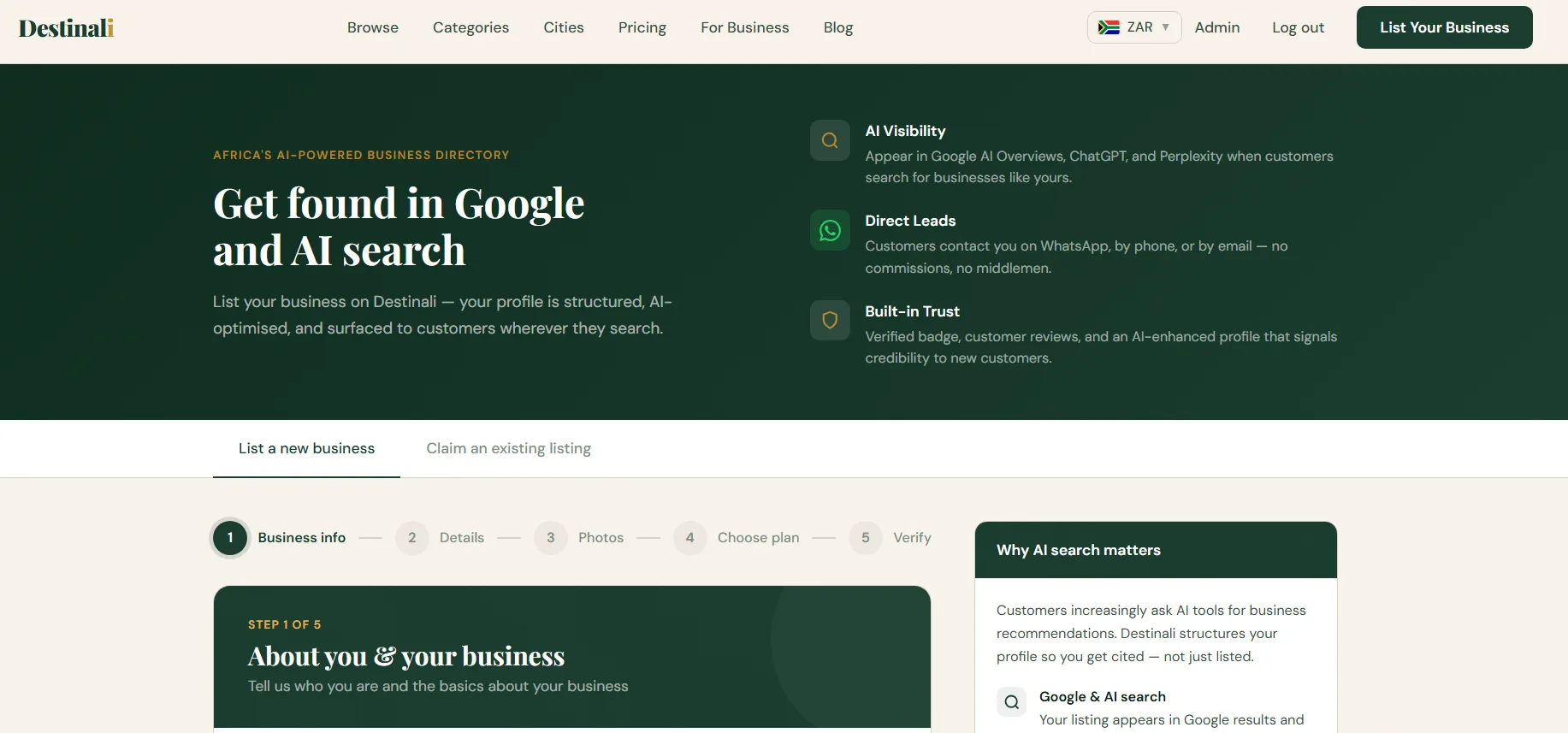
Task: Click the Built-in Trust shield icon
Action: pos(830,320)
